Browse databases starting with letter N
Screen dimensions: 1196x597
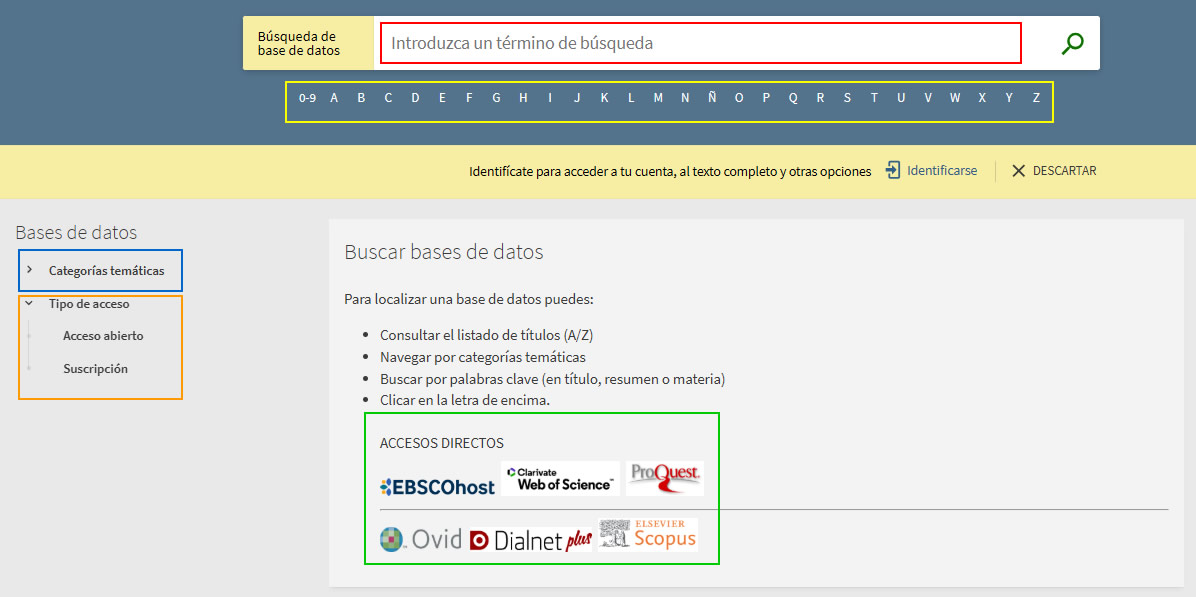tap(685, 98)
